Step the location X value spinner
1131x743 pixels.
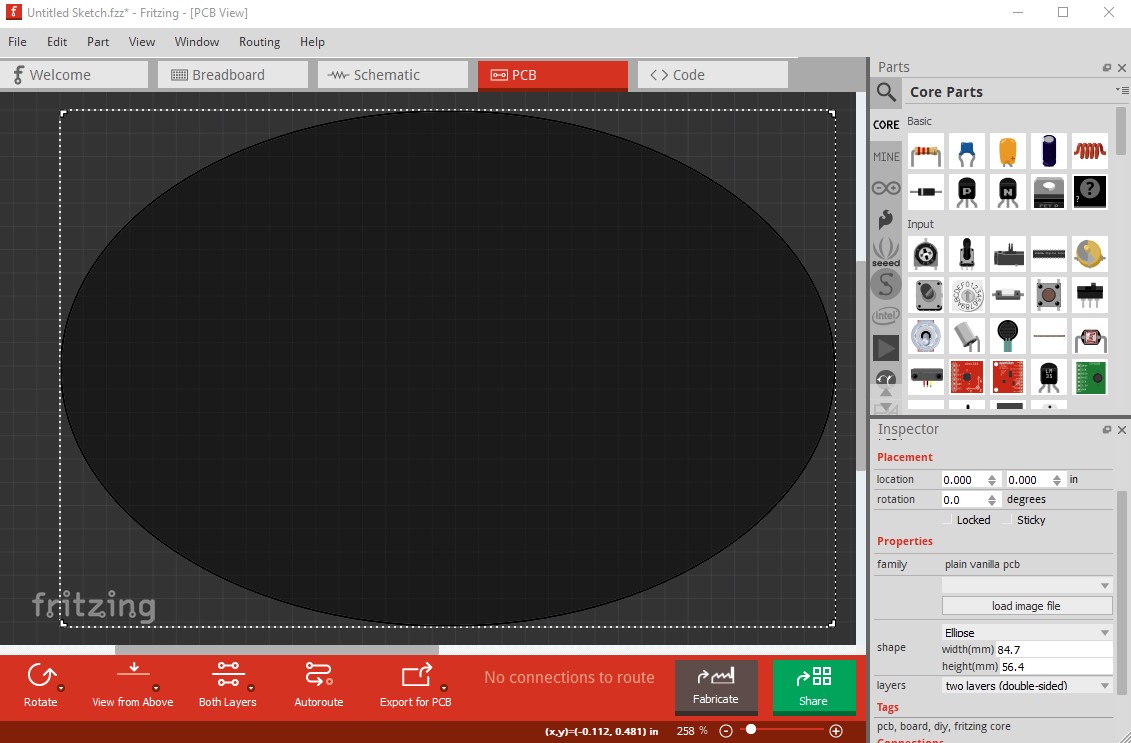click(x=992, y=480)
